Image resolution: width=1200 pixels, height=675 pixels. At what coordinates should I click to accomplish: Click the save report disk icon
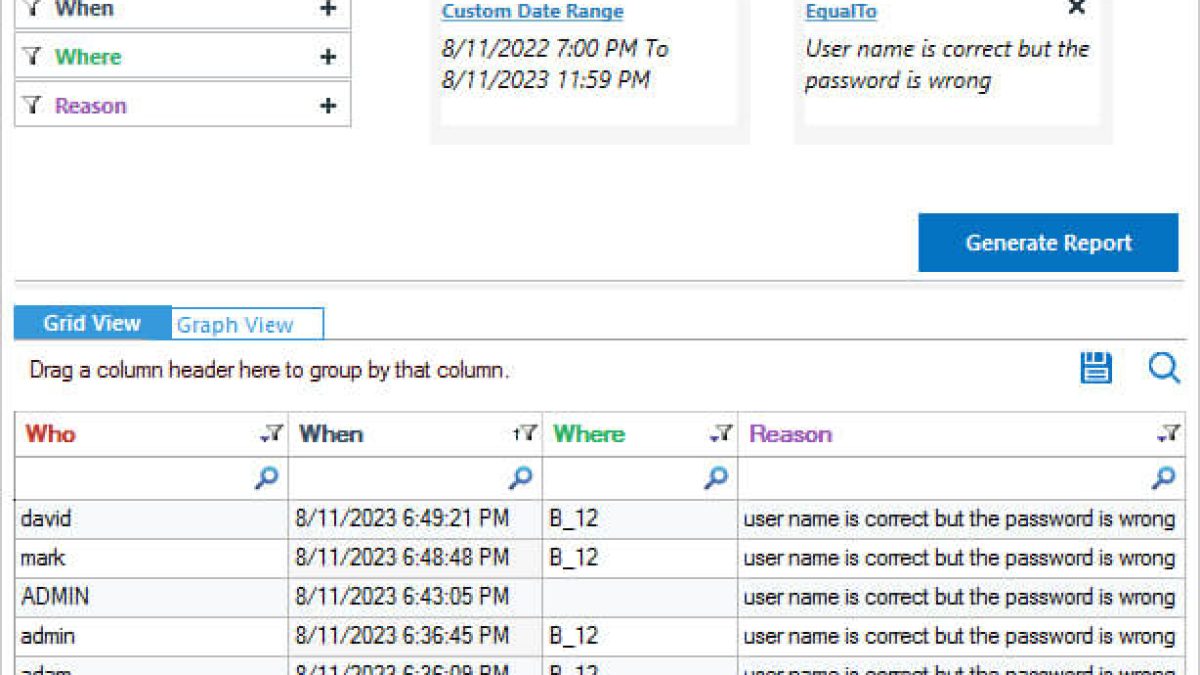[x=1096, y=368]
